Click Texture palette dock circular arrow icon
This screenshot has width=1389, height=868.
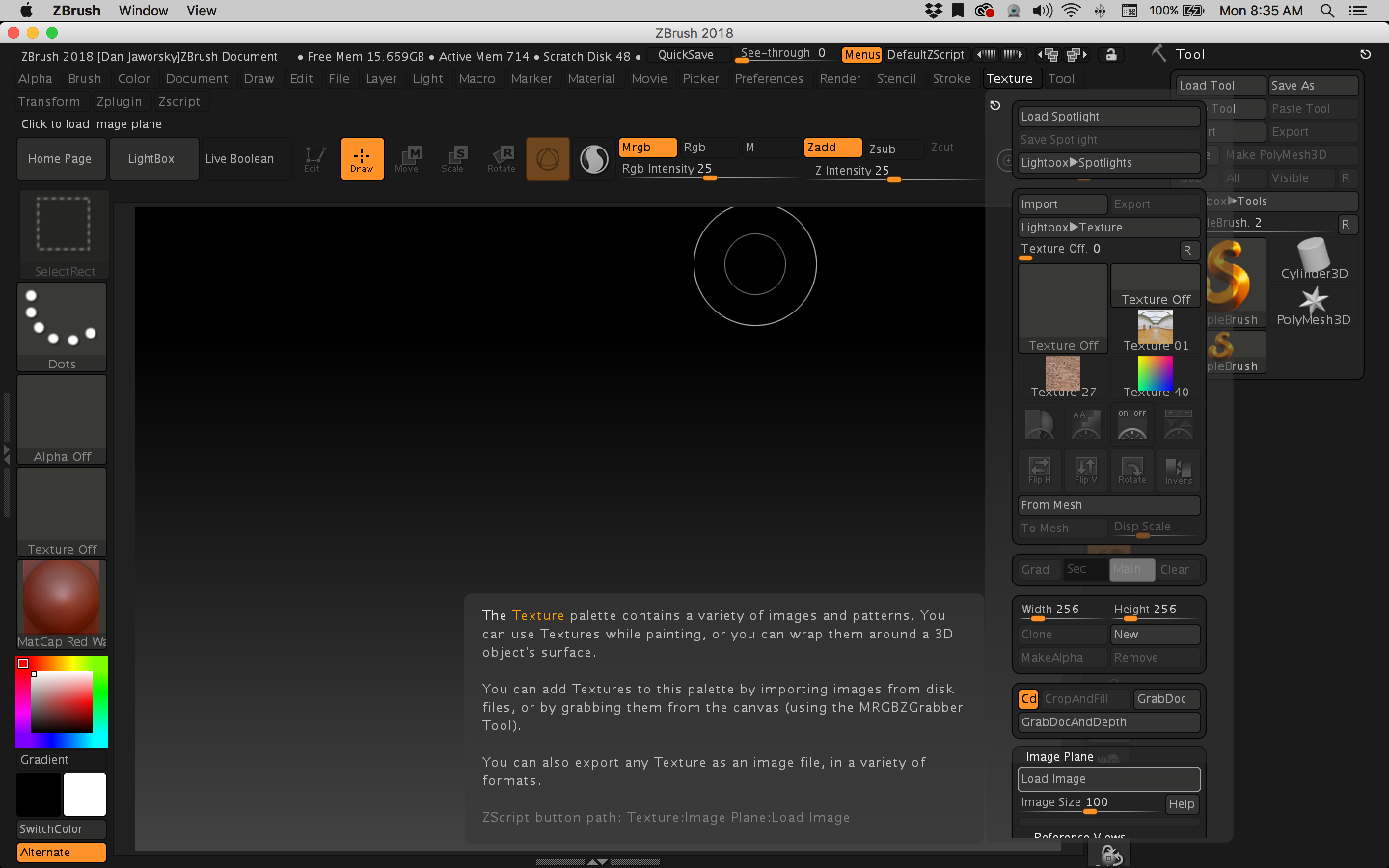pyautogui.click(x=995, y=106)
